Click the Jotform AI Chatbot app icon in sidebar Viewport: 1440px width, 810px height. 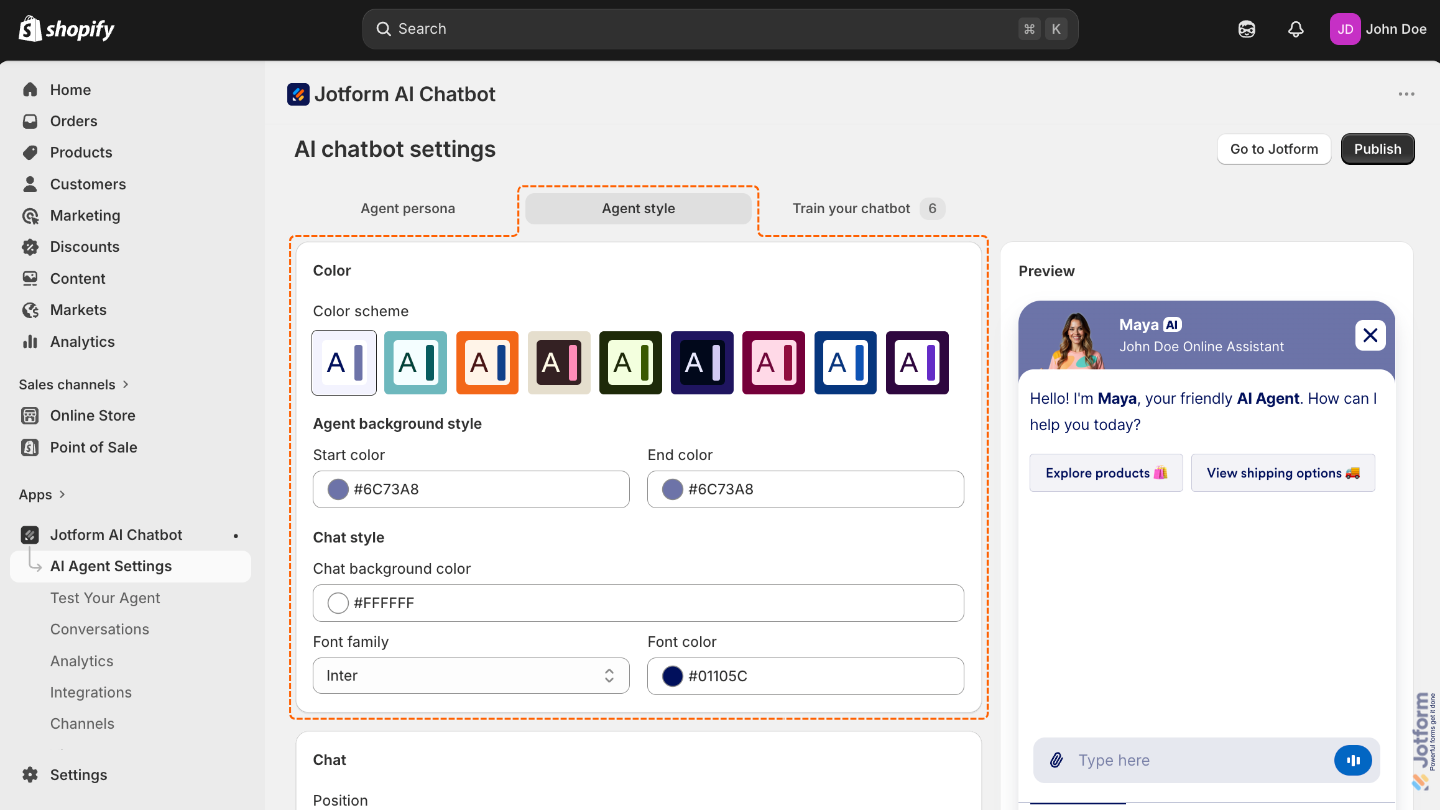click(30, 534)
